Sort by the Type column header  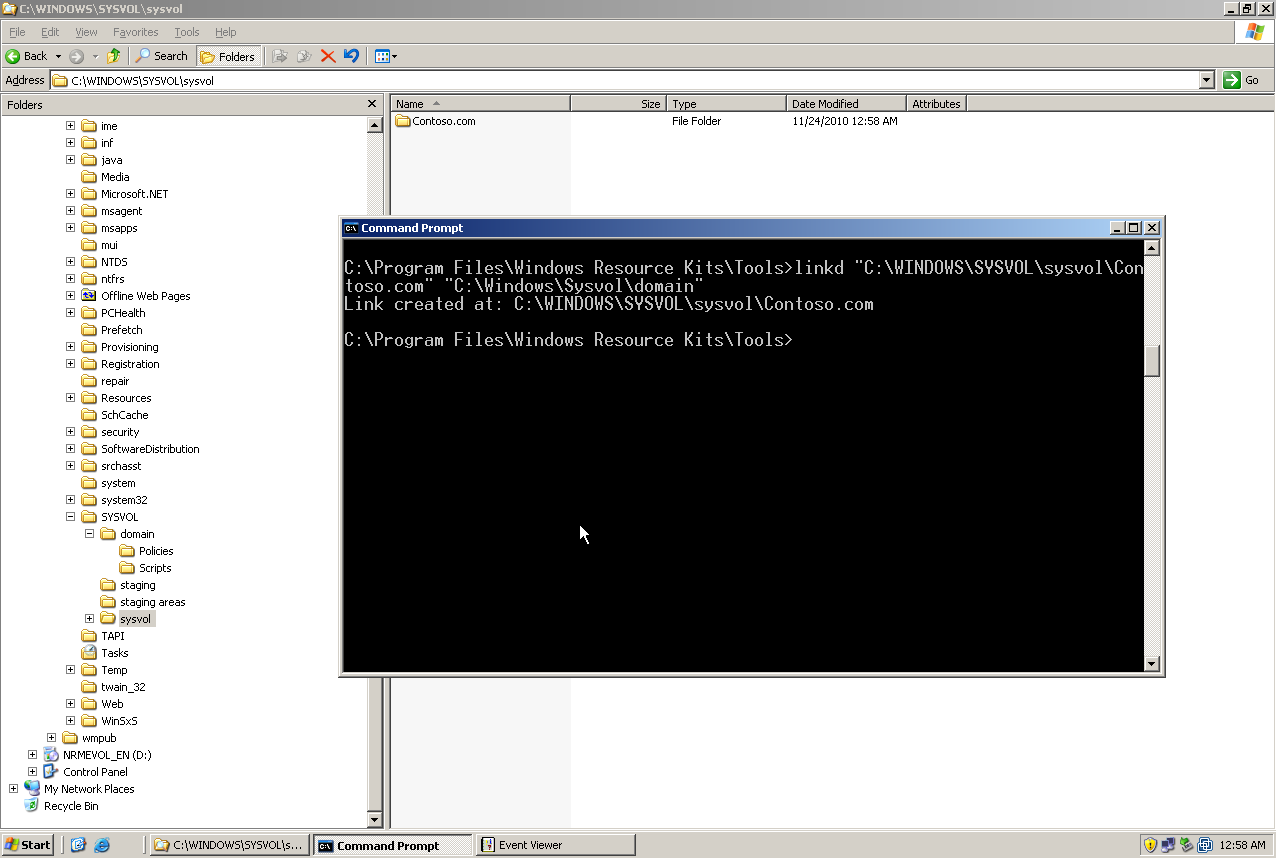(x=727, y=104)
